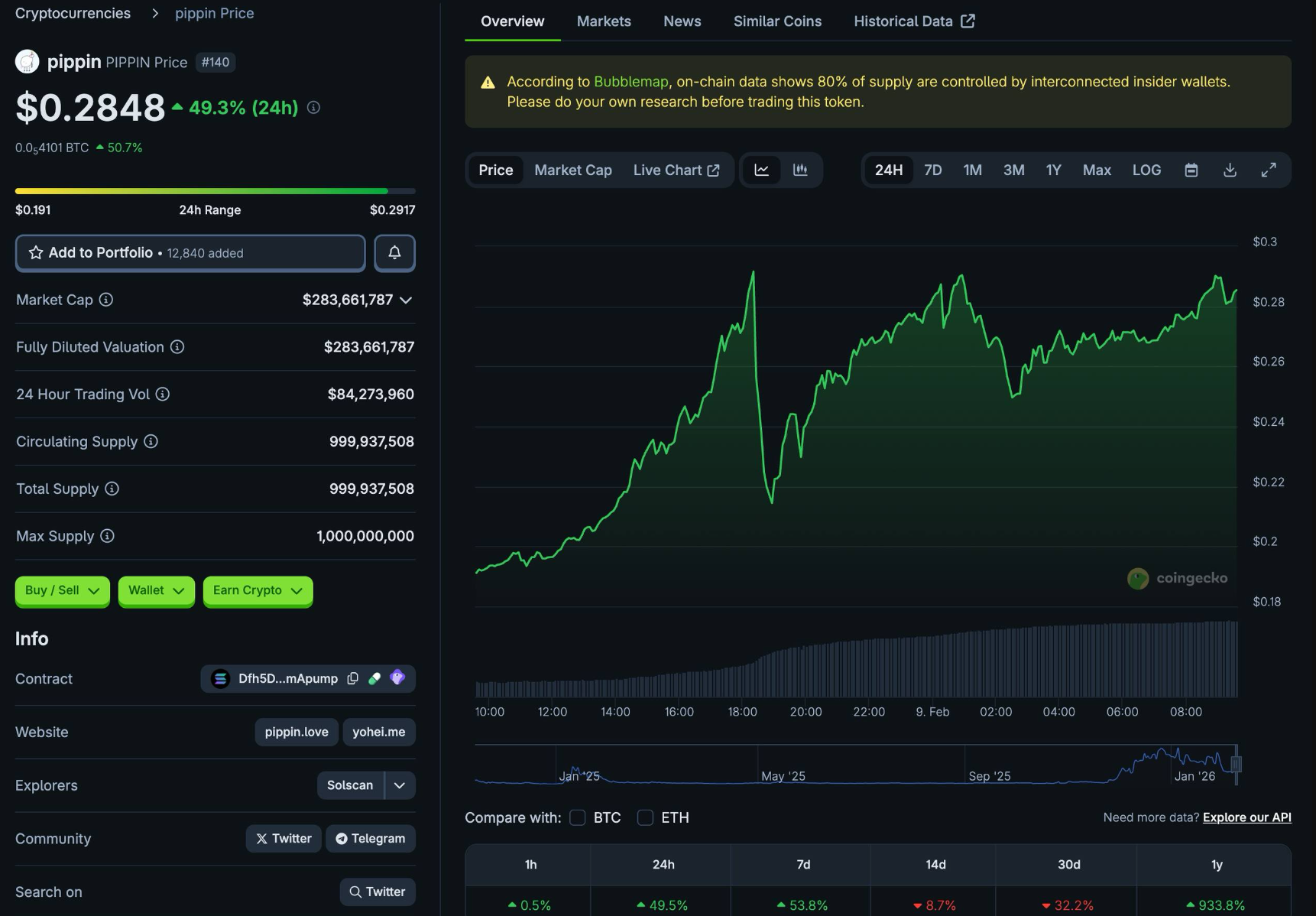Click Add to Portfolio button
Screen dimensions: 1316x916
click(190, 253)
